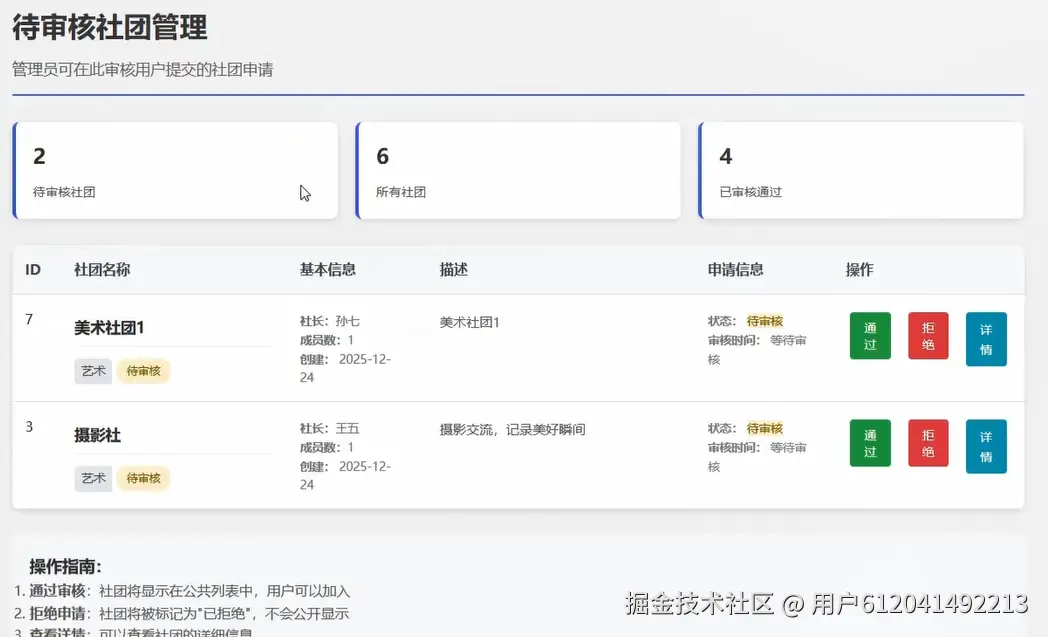Open the 已审核通过 card showing 4
Screen dimensions: 1048x637
(x=860, y=169)
